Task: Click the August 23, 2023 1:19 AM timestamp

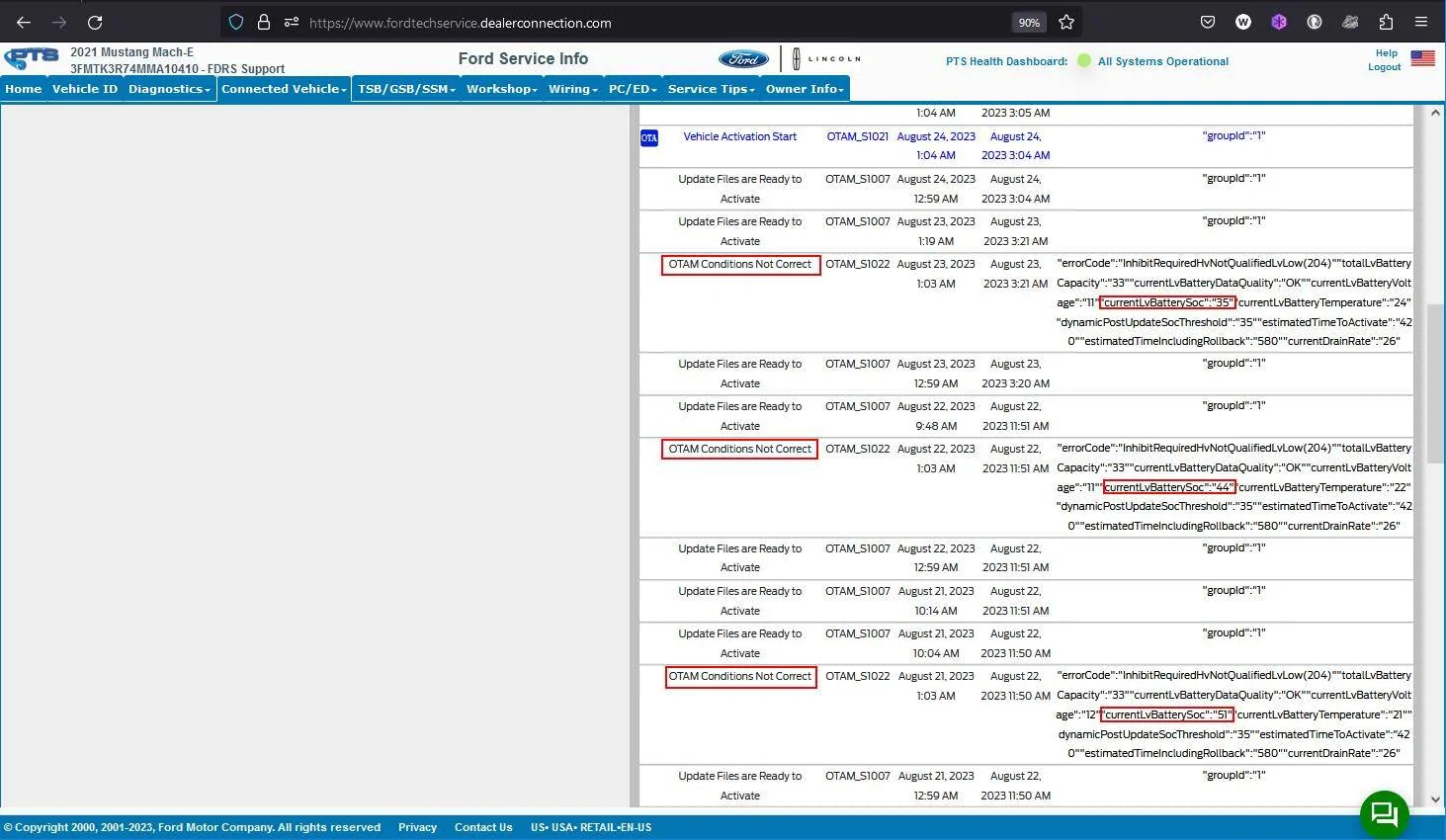Action: [x=936, y=231]
